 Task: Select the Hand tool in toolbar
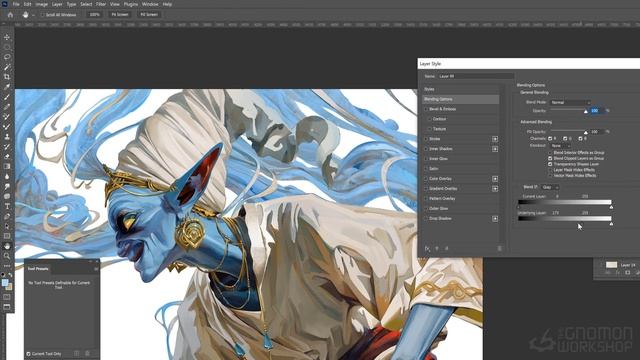point(7,246)
